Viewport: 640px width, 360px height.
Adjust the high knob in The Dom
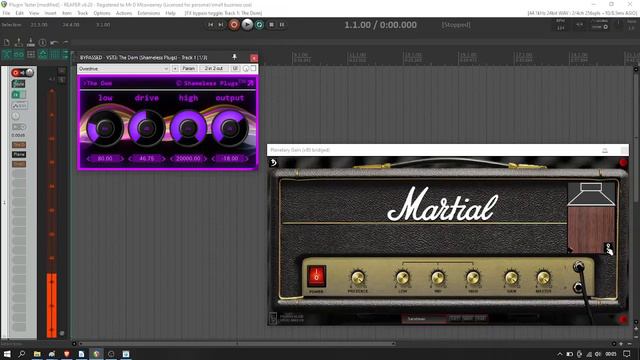[x=188, y=128]
